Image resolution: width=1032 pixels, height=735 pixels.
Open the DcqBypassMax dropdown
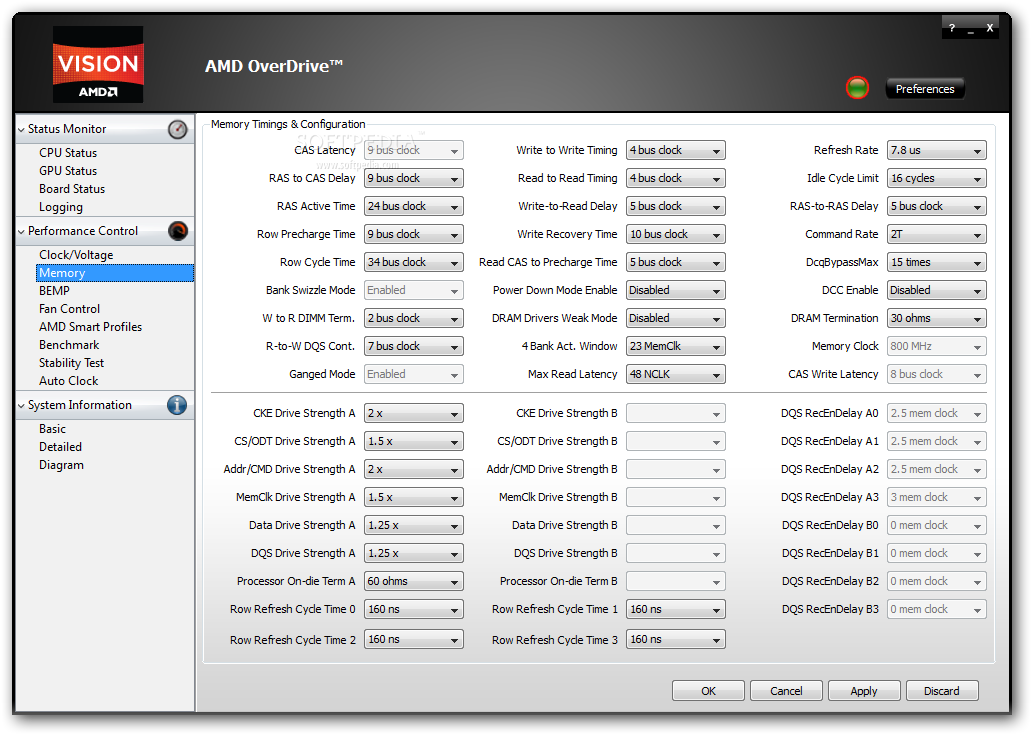point(937,263)
